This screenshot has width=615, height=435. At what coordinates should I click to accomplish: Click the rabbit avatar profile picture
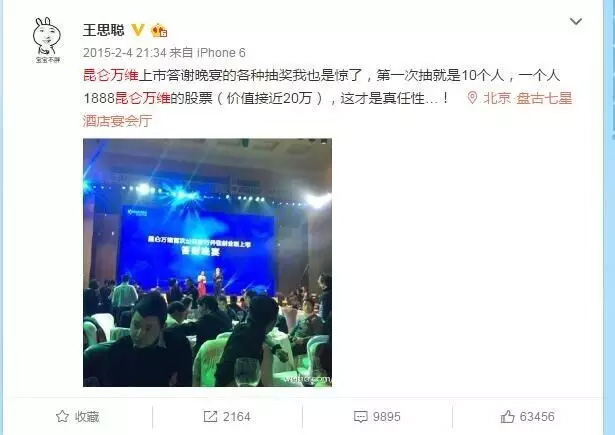(x=47, y=40)
